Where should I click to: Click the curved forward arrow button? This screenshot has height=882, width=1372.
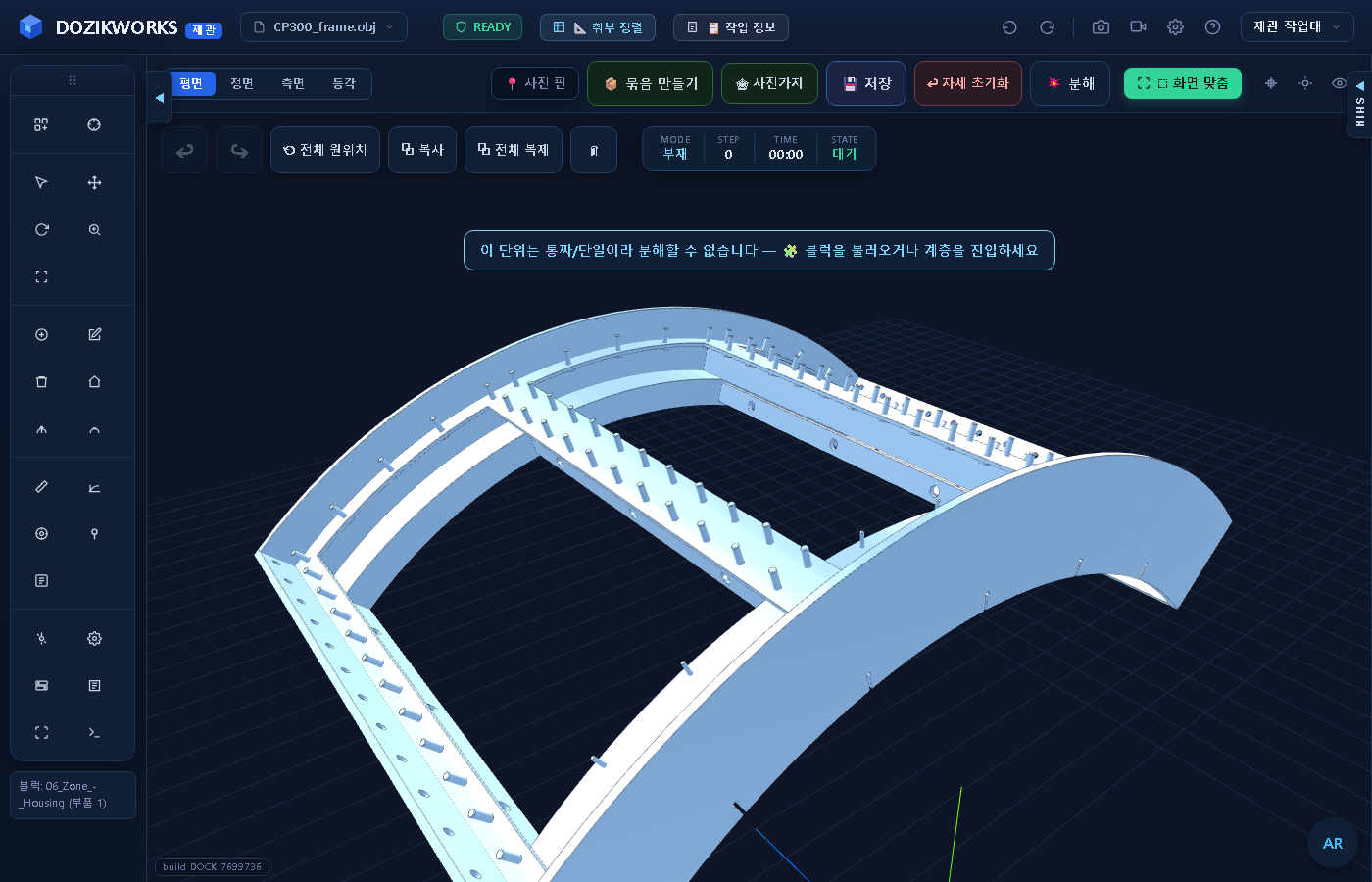click(239, 150)
